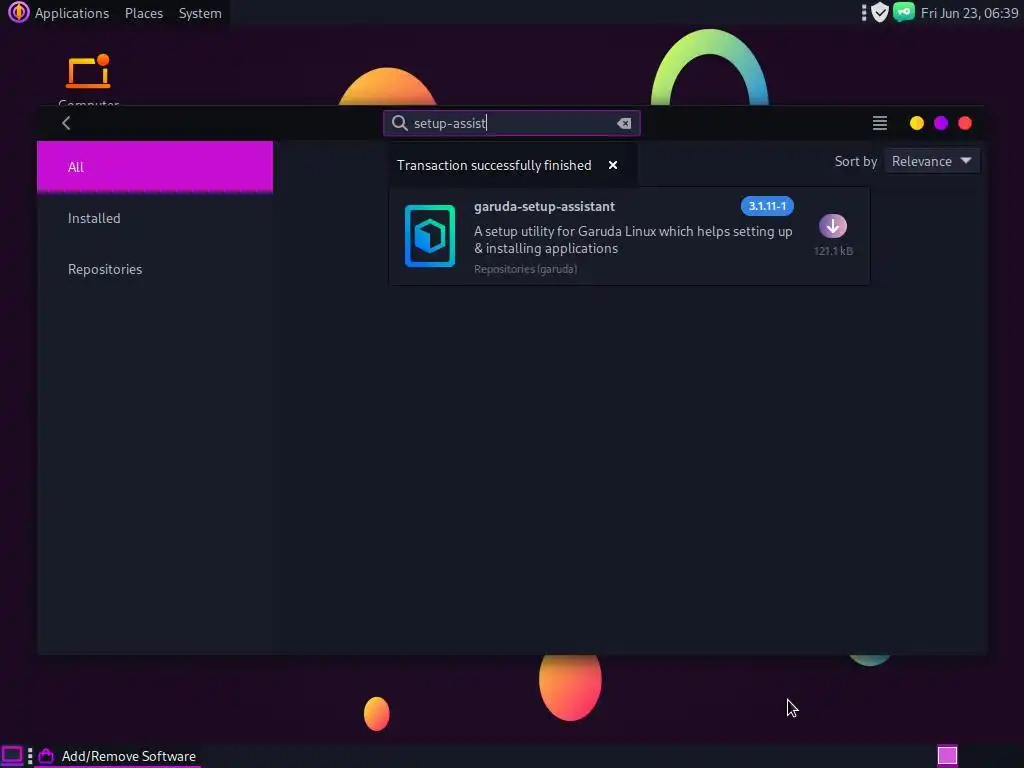The height and width of the screenshot is (768, 1024).
Task: Click the Sort by label
Action: click(x=856, y=161)
